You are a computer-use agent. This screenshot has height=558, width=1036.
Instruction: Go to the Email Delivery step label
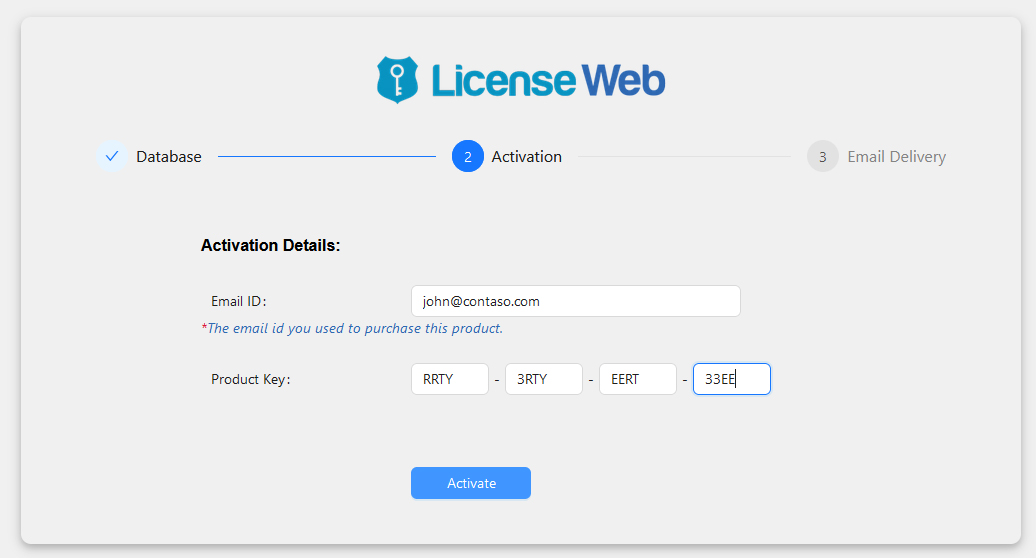897,157
